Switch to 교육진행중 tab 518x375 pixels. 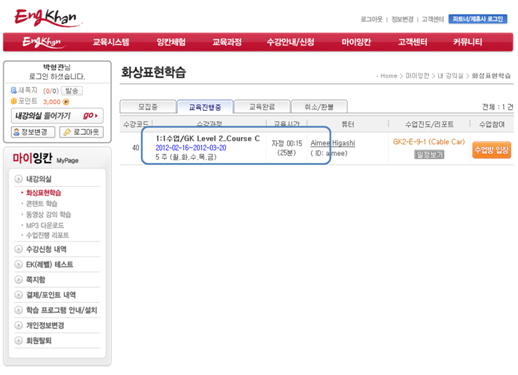[x=205, y=107]
